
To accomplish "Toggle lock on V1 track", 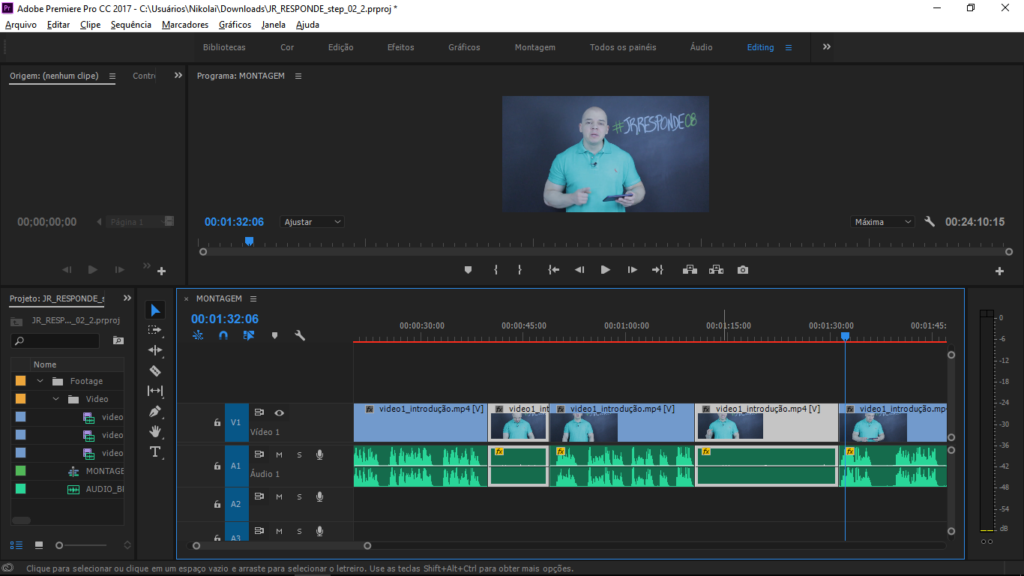I will point(217,423).
